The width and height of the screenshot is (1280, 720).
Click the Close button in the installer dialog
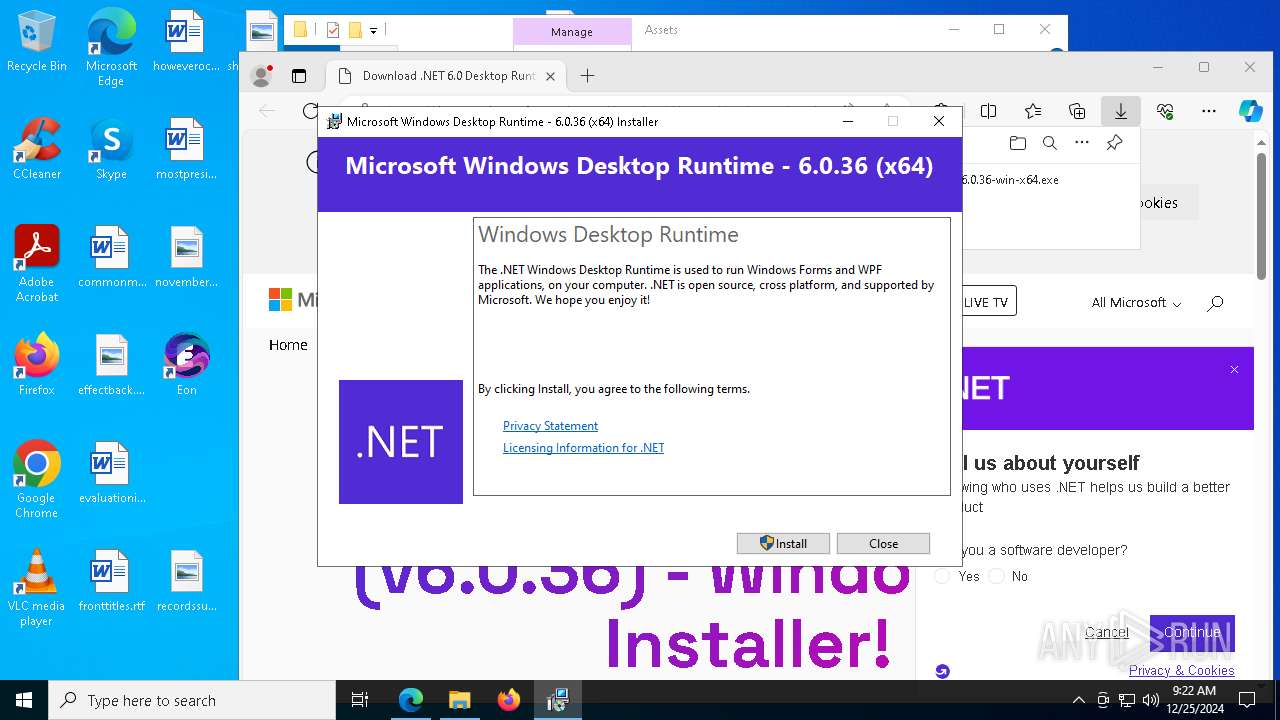tap(883, 543)
